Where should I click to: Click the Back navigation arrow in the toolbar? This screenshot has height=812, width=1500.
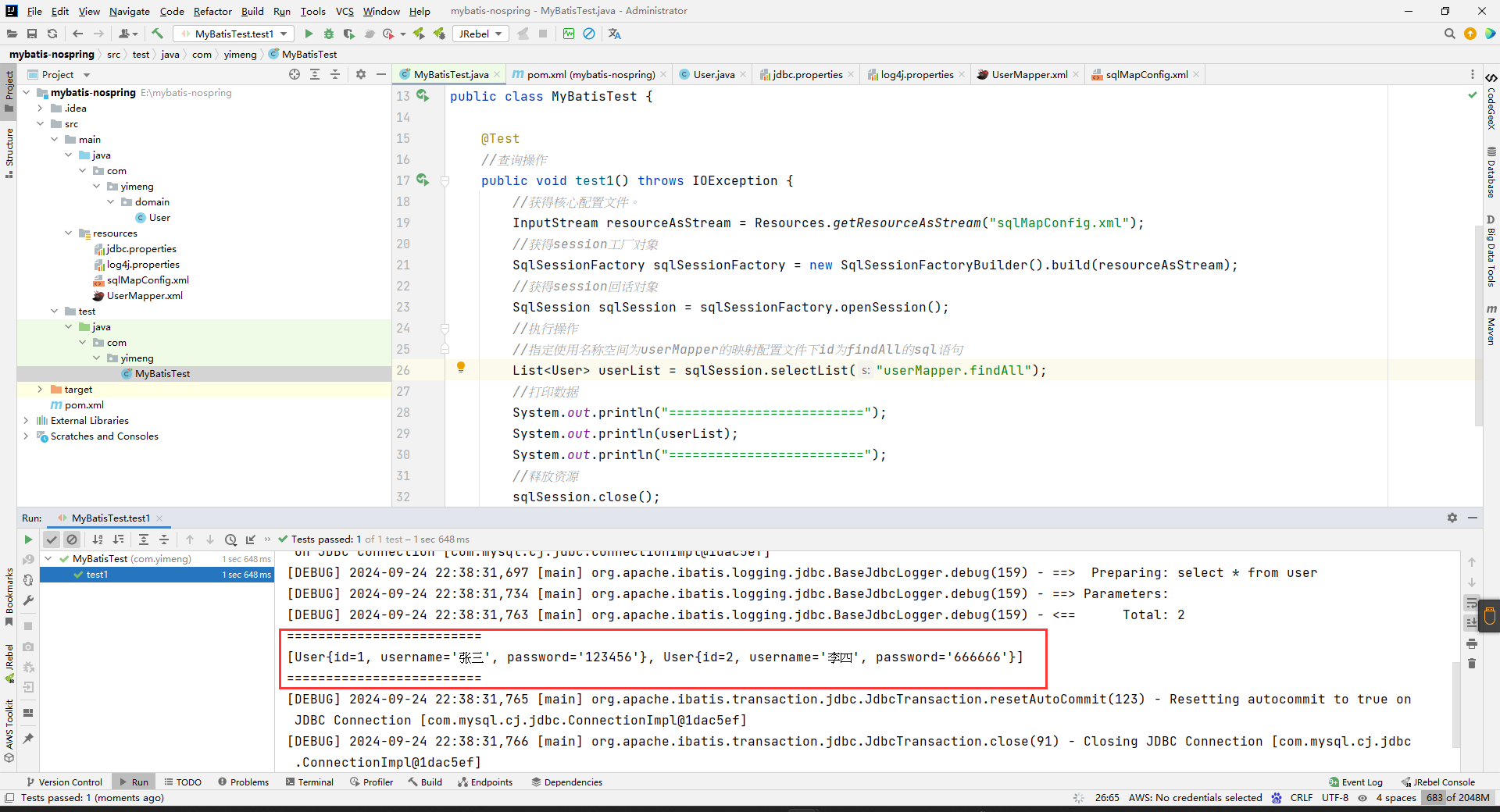pos(77,34)
